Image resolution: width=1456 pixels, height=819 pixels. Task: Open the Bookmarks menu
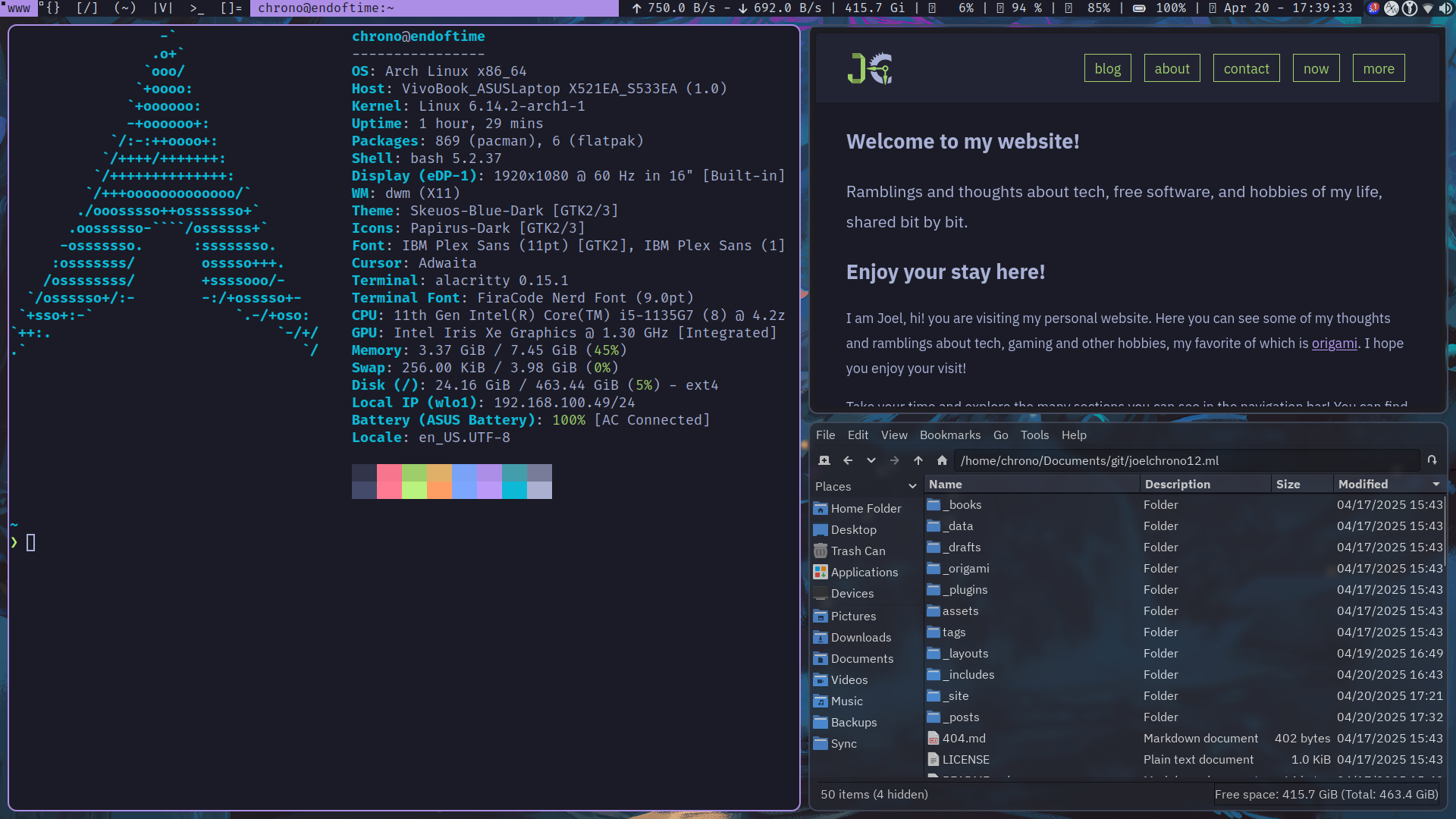(x=950, y=435)
